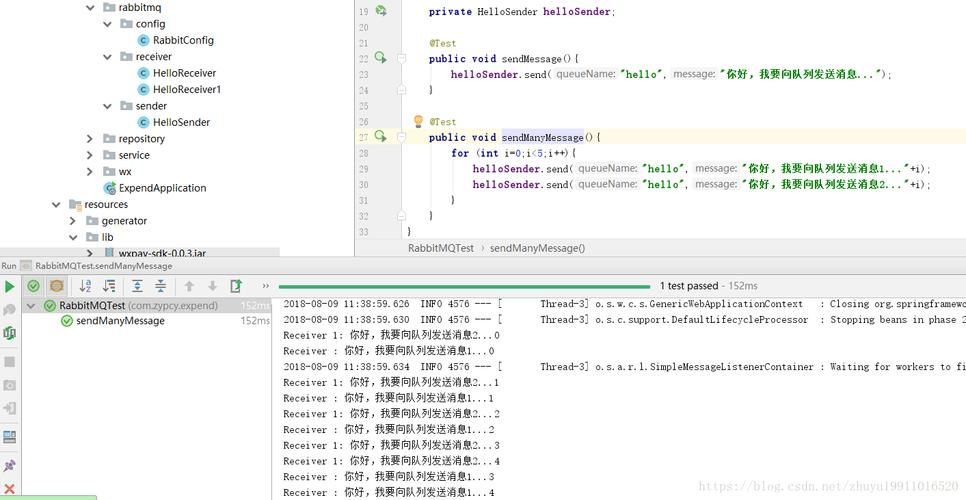966x500 pixels.
Task: Toggle show passed tests filter
Action: coord(34,286)
